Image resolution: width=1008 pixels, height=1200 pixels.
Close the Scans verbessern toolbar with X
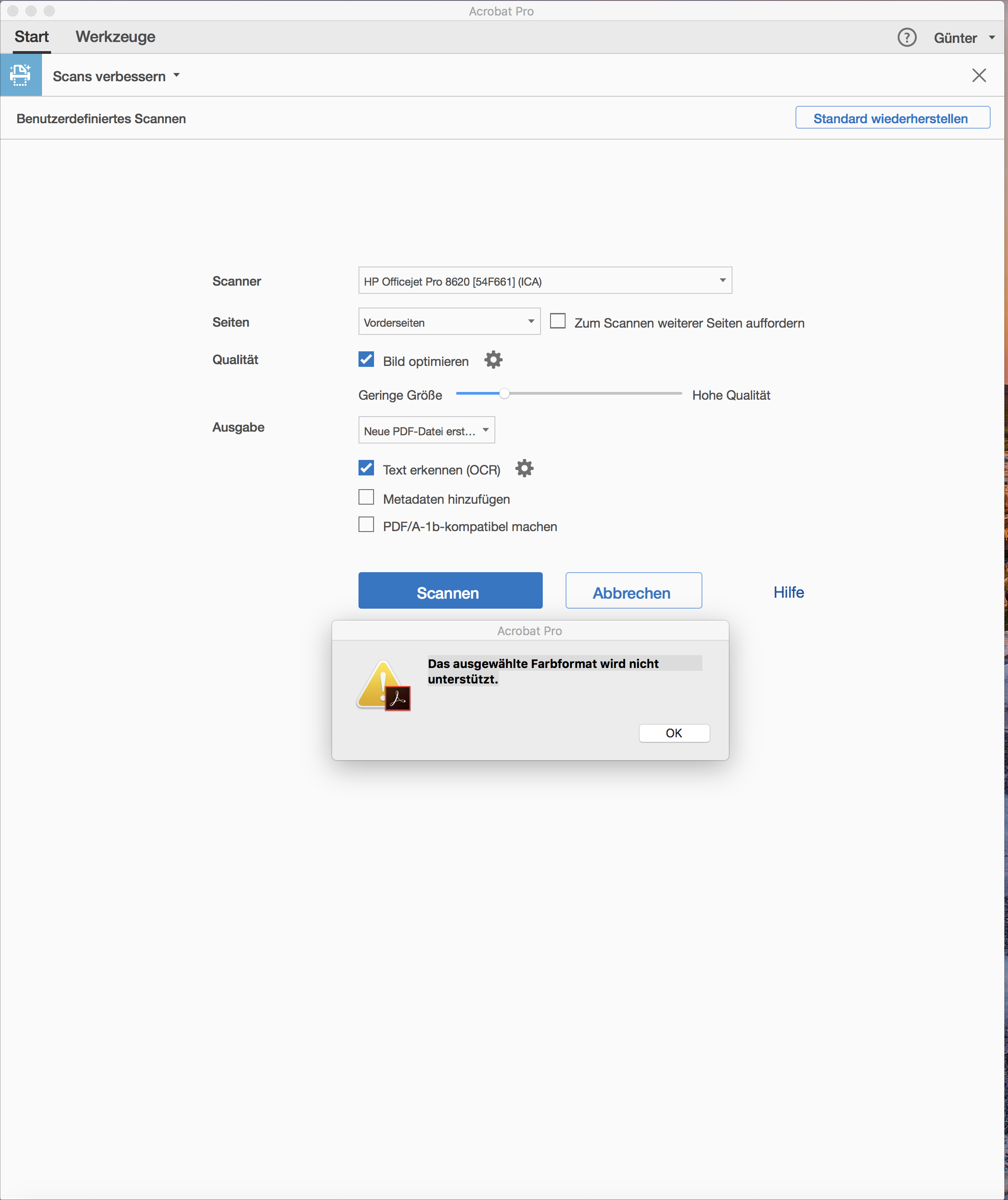[x=978, y=75]
